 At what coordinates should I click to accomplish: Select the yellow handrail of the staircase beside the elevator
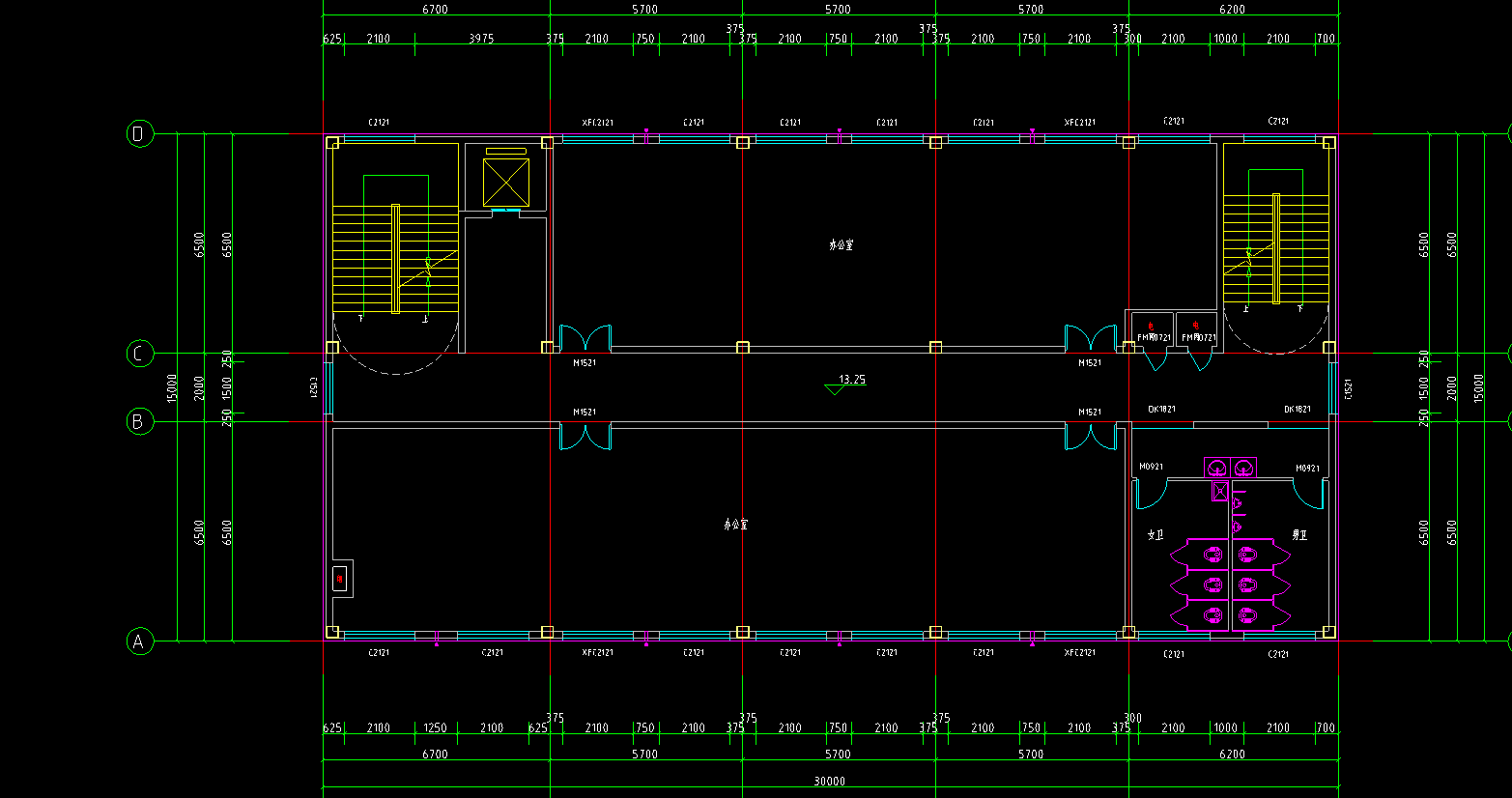(x=395, y=259)
